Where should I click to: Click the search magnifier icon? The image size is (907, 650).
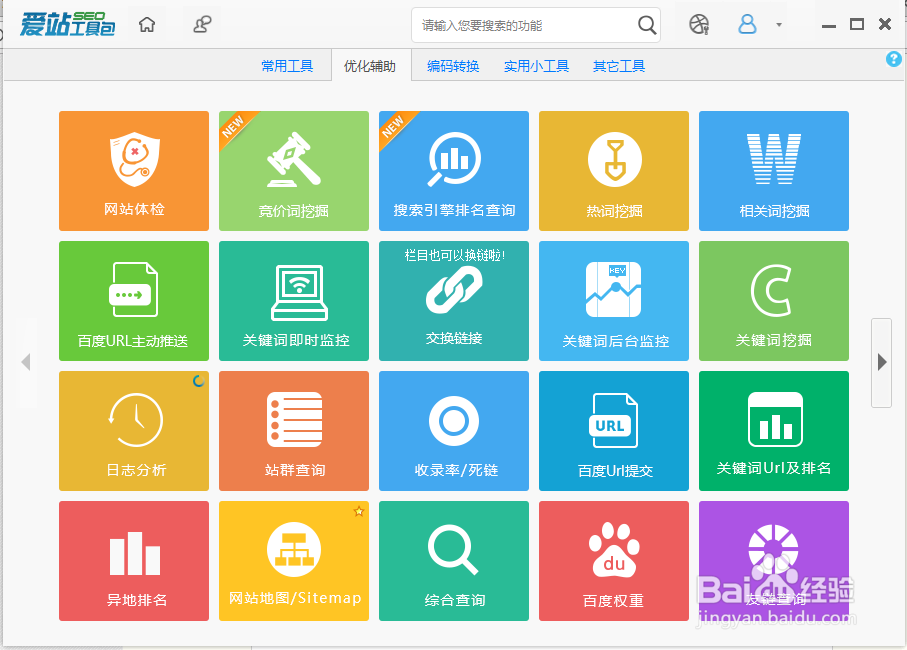tap(647, 25)
